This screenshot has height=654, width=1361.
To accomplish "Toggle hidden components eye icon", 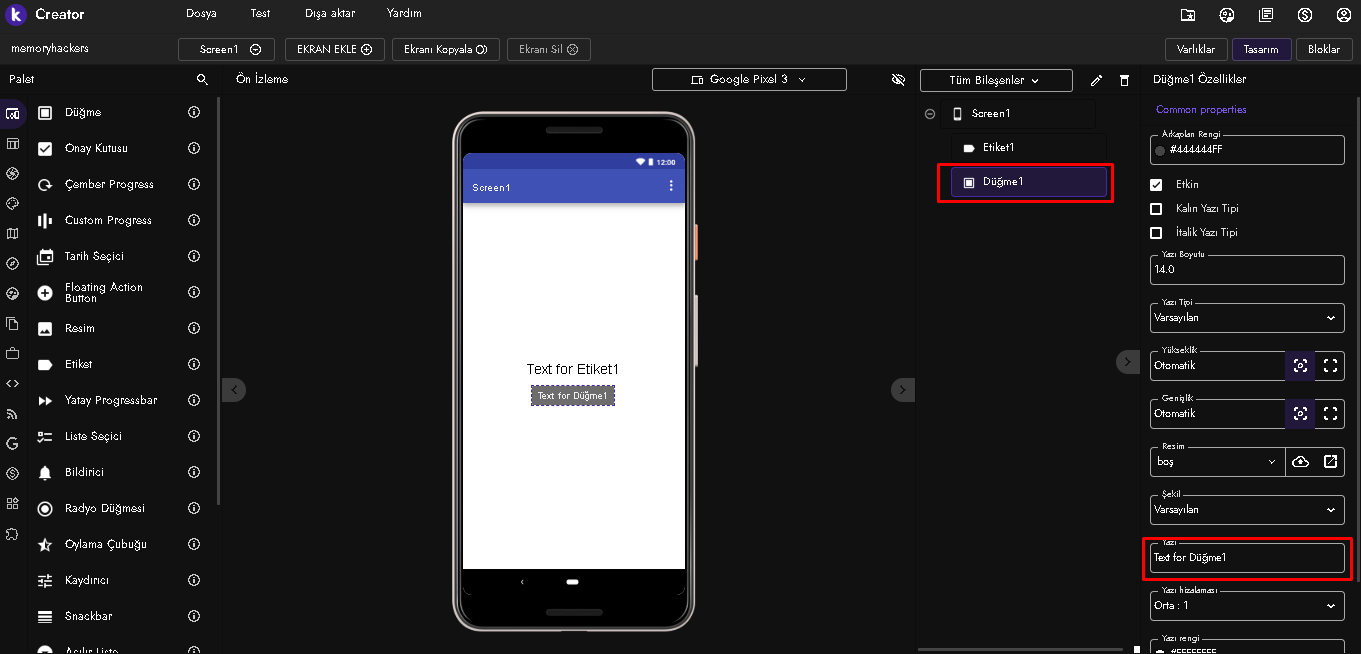I will (898, 80).
